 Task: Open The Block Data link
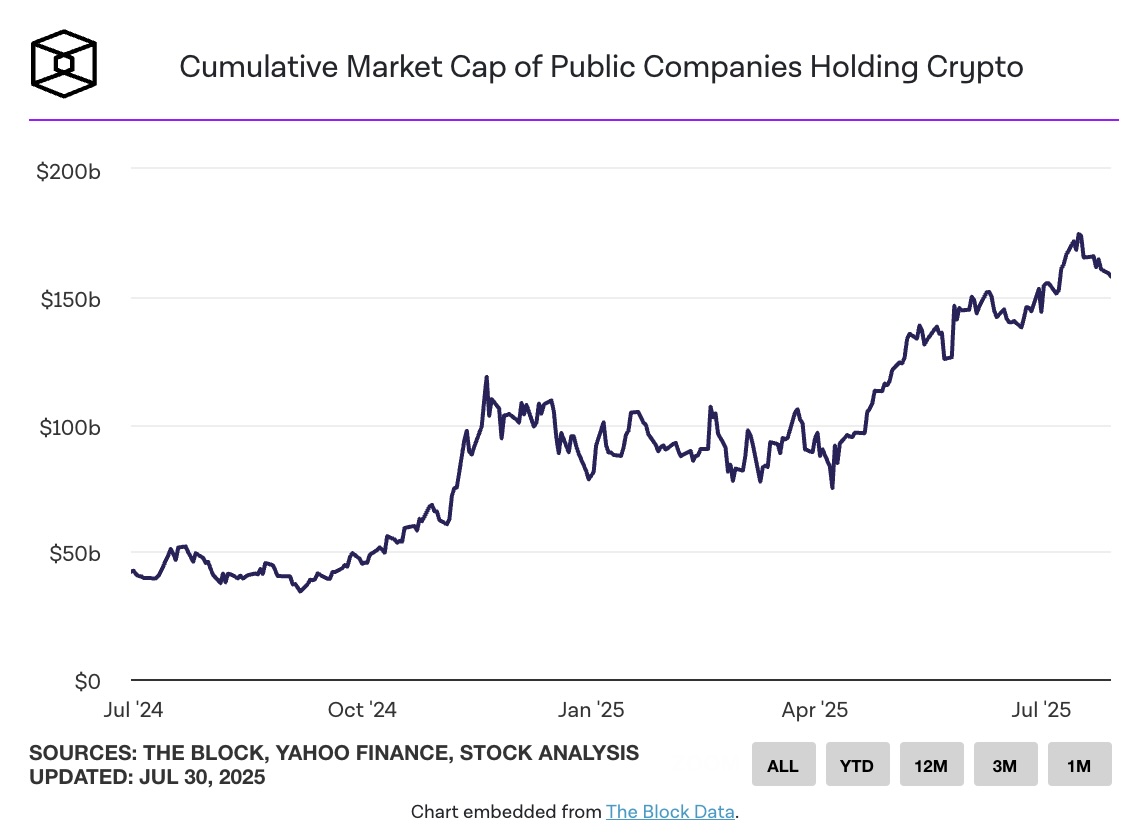(670, 812)
